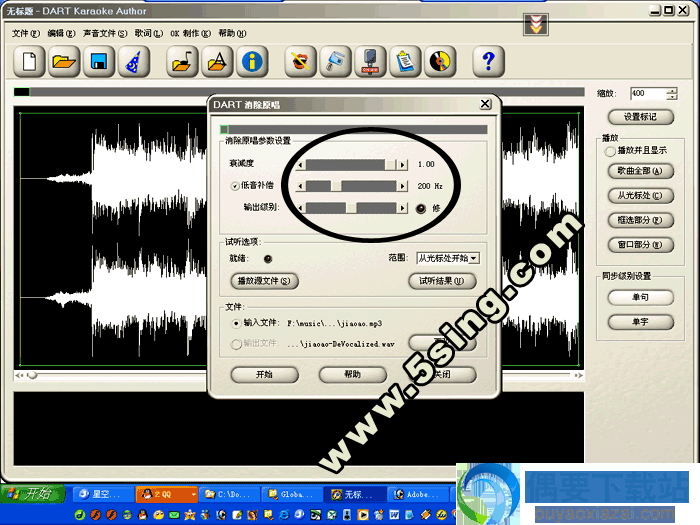Image resolution: width=700 pixels, height=525 pixels.
Task: Expand the QQ taskbar group arrow
Action: coord(193,495)
